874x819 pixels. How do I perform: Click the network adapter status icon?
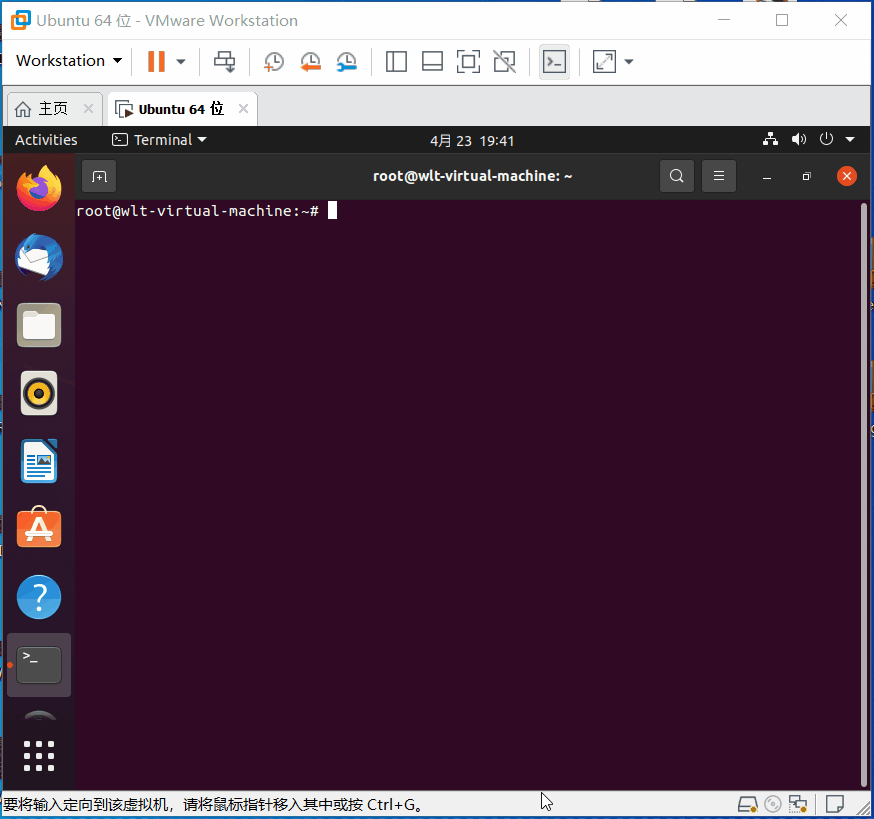coord(798,805)
